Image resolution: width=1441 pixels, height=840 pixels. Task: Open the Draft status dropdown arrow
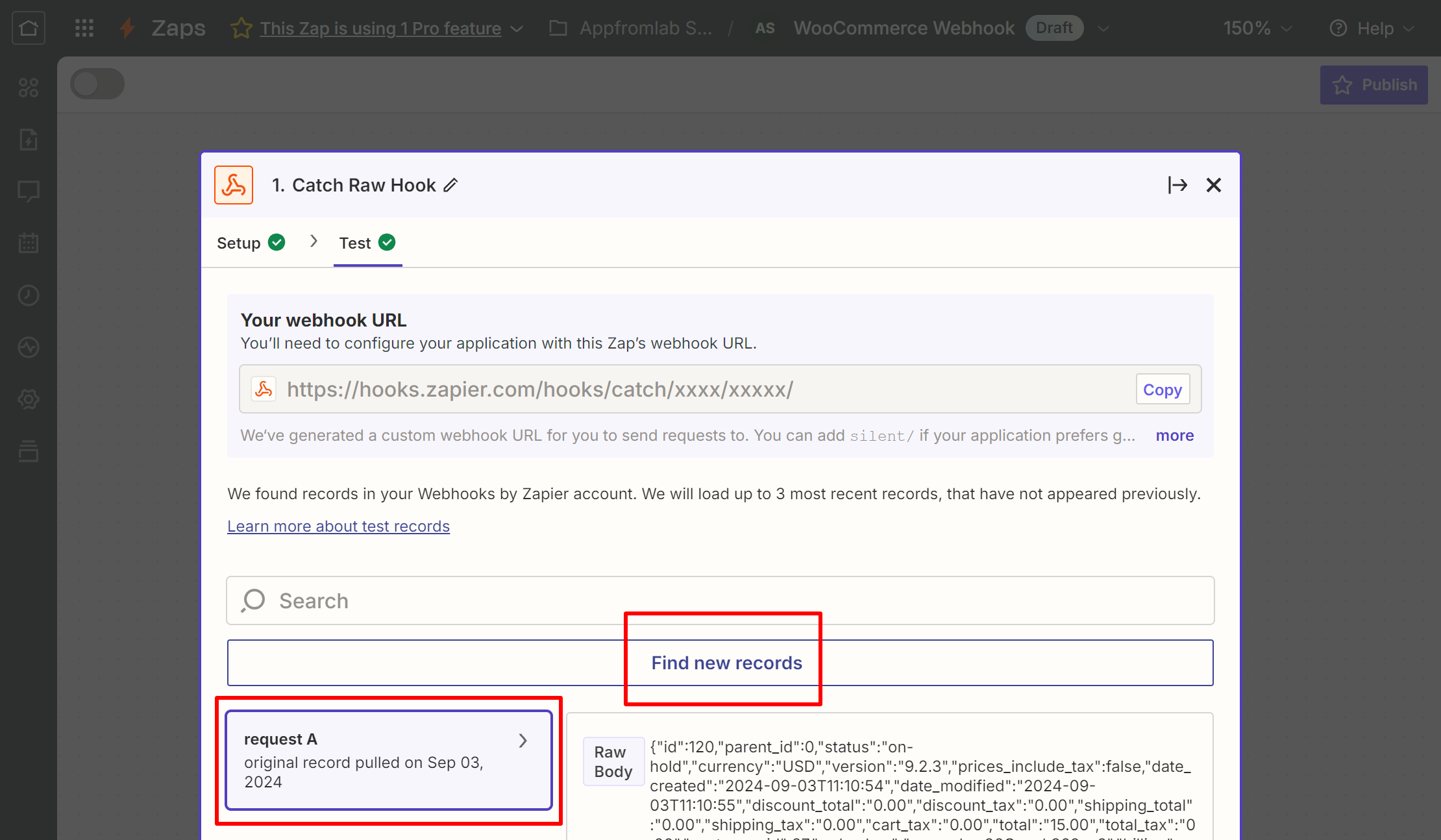[x=1103, y=29]
